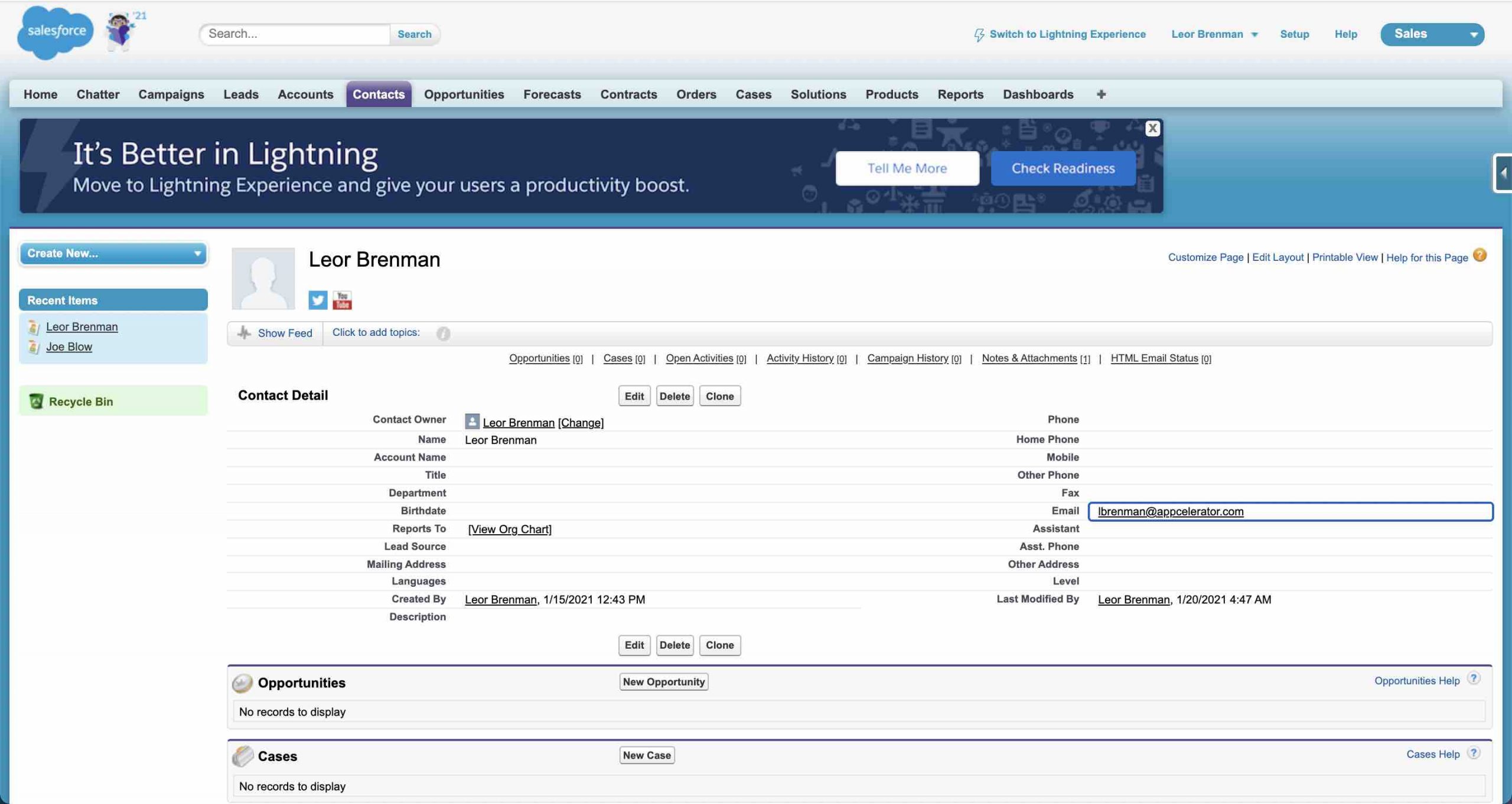This screenshot has height=804, width=1512.
Task: Click the View Org Chart link
Action: [x=510, y=530]
